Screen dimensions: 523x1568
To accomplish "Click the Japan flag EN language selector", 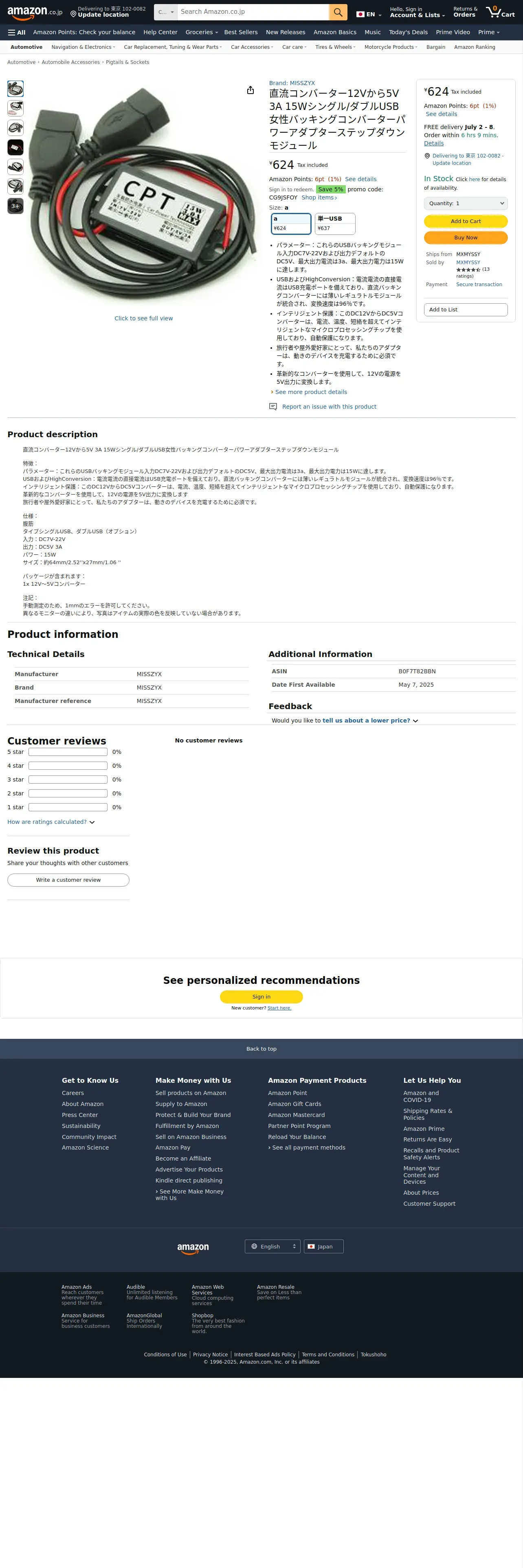I will pos(368,14).
